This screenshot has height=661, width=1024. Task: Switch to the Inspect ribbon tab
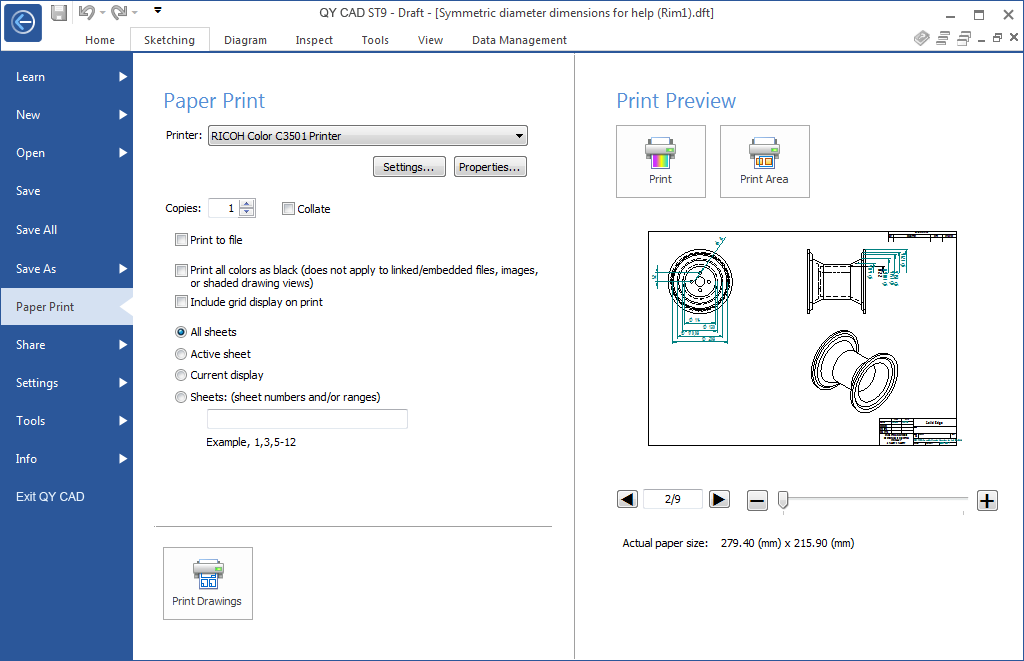[314, 40]
